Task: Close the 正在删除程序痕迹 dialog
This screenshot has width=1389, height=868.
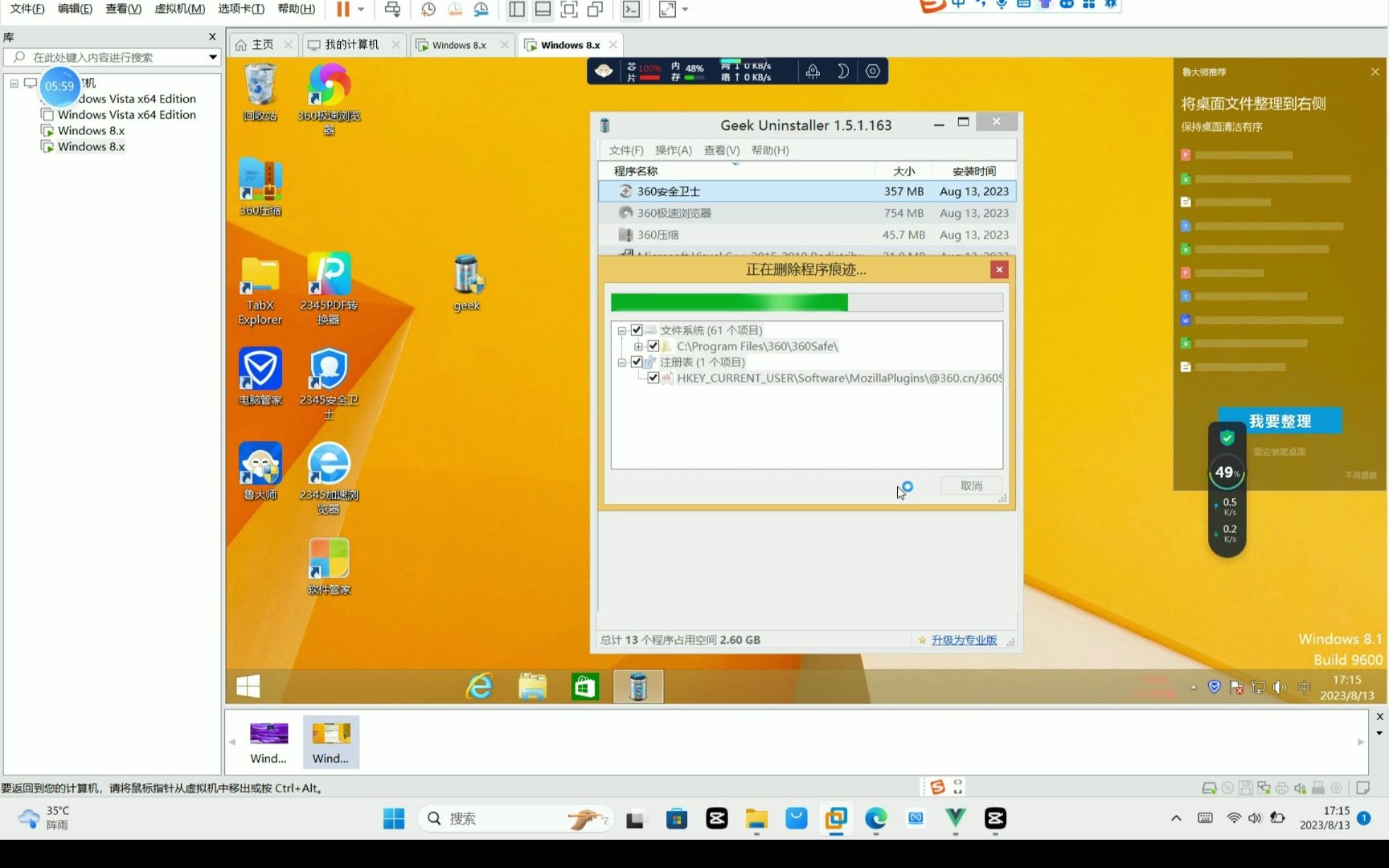Action: tap(999, 270)
